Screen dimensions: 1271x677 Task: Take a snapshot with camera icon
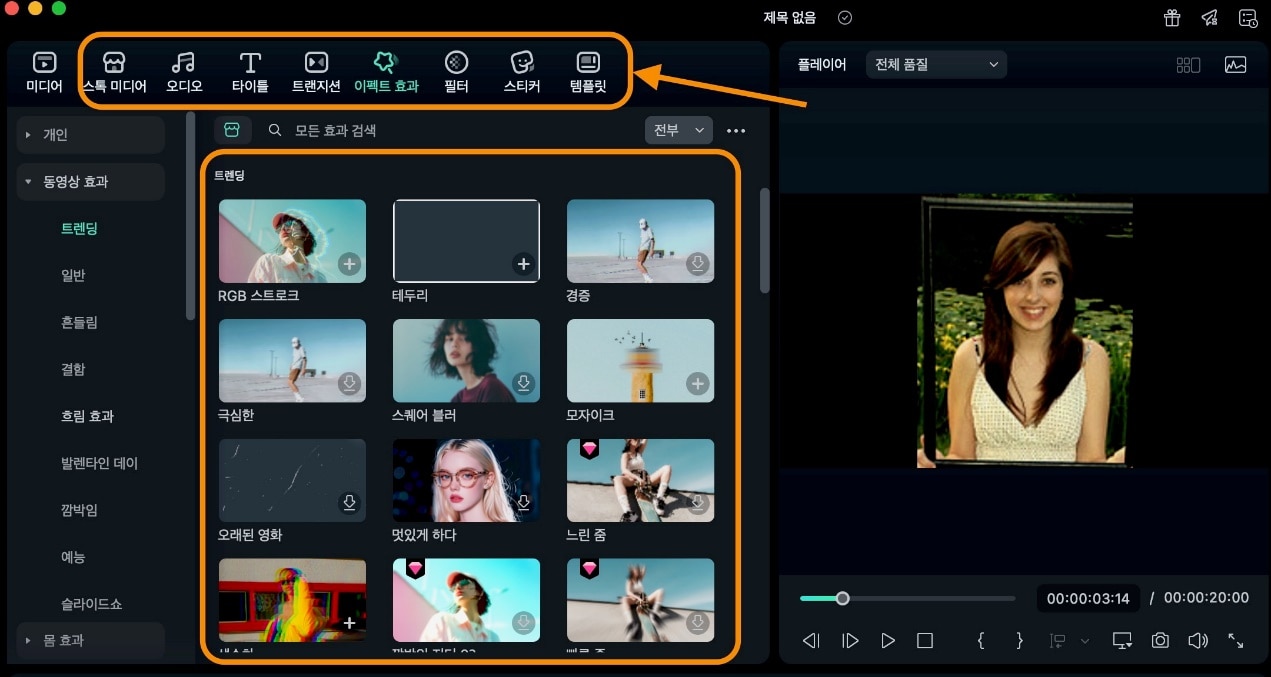coord(1160,641)
